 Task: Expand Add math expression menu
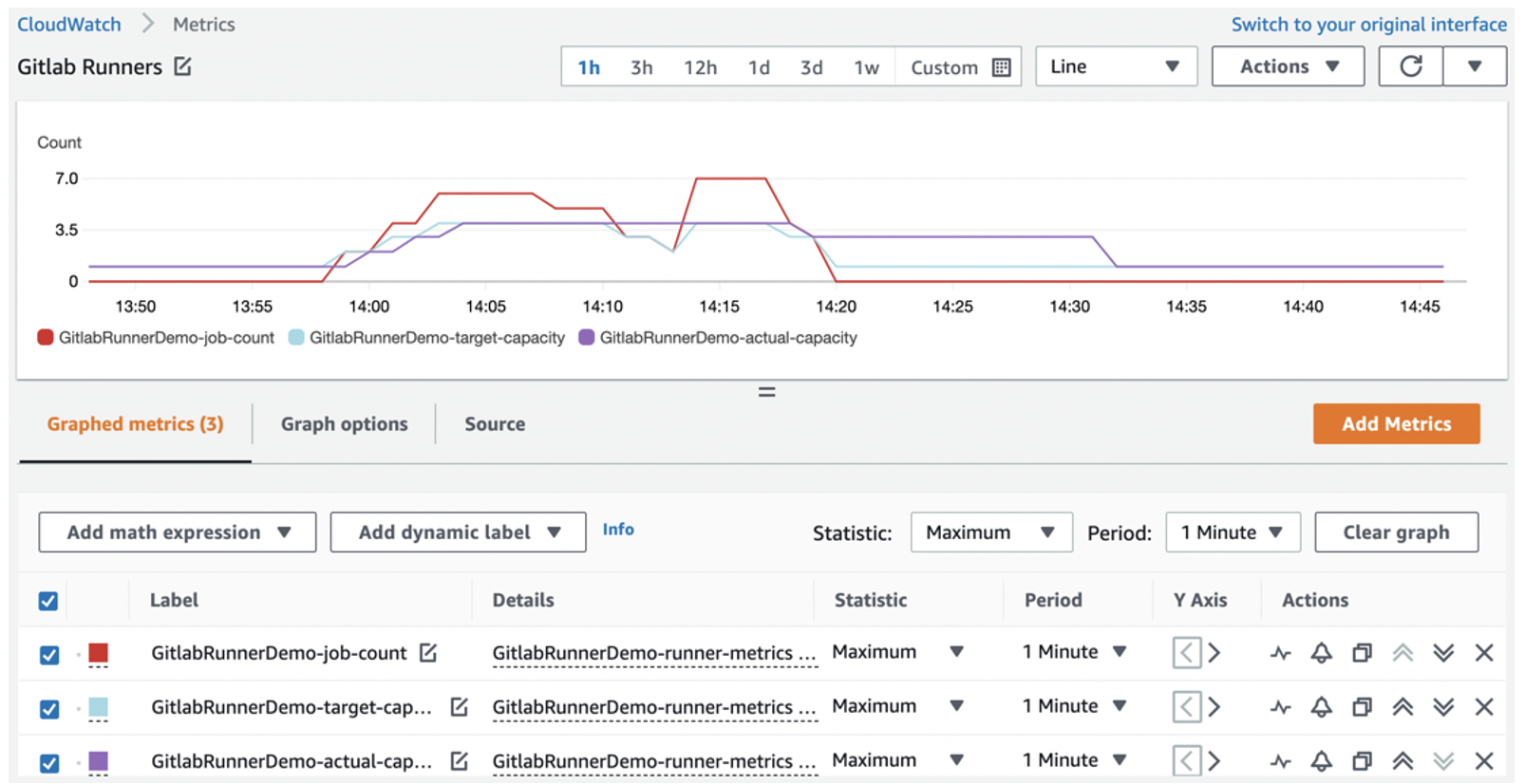pyautogui.click(x=178, y=532)
